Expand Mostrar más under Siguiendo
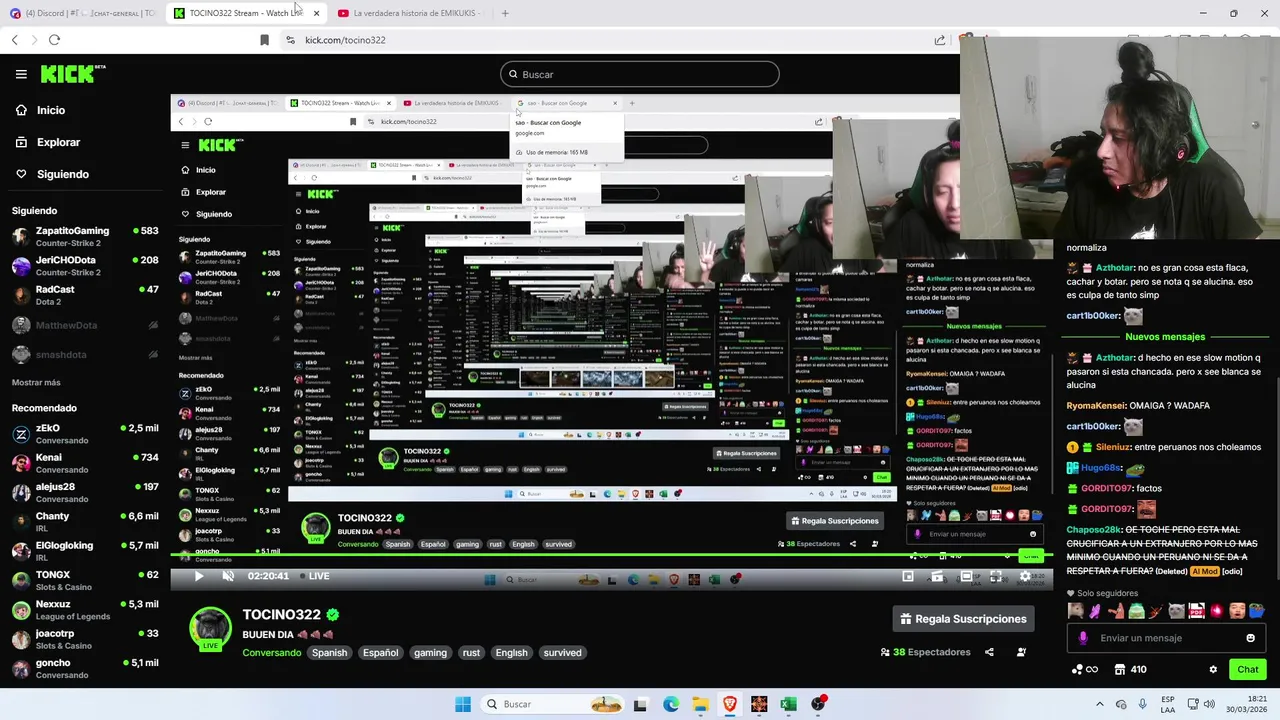 [x=36, y=382]
